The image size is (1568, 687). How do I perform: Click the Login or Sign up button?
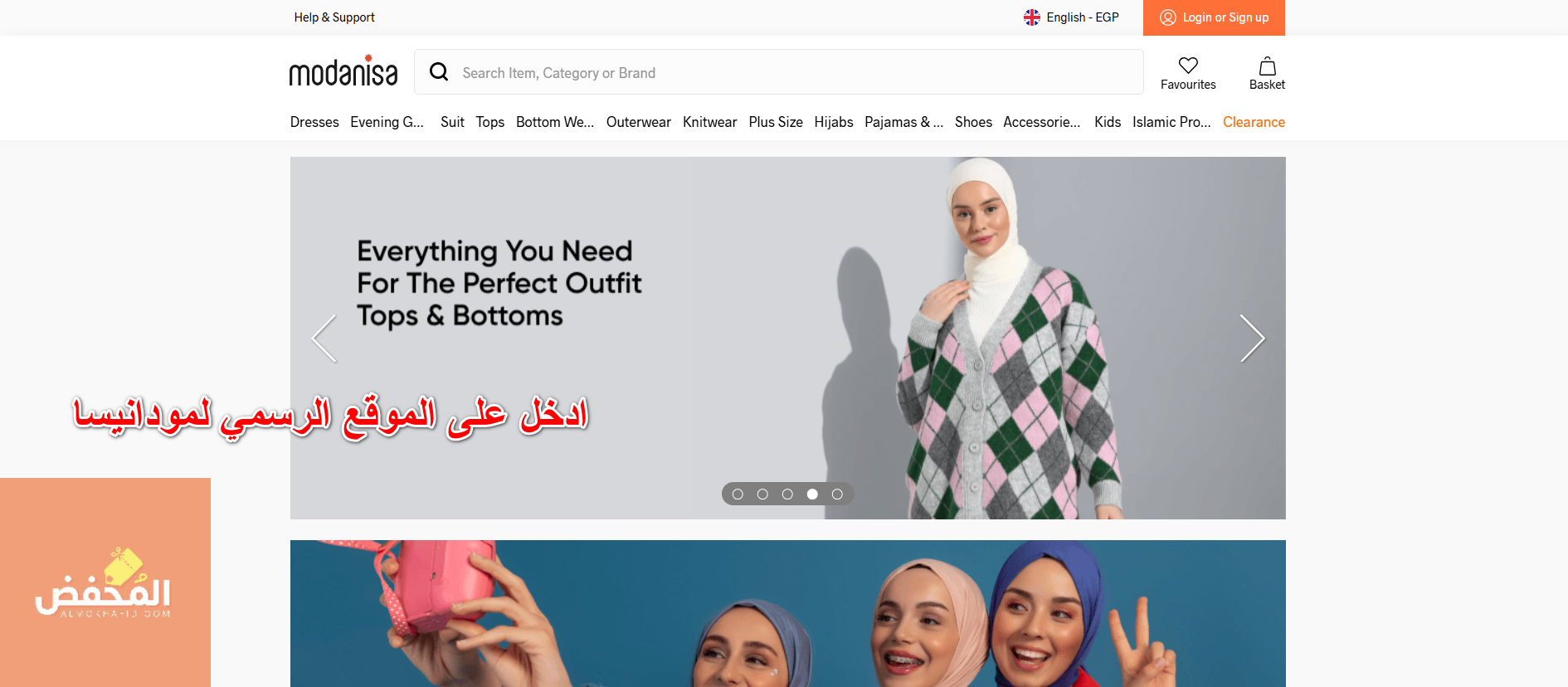point(1214,17)
